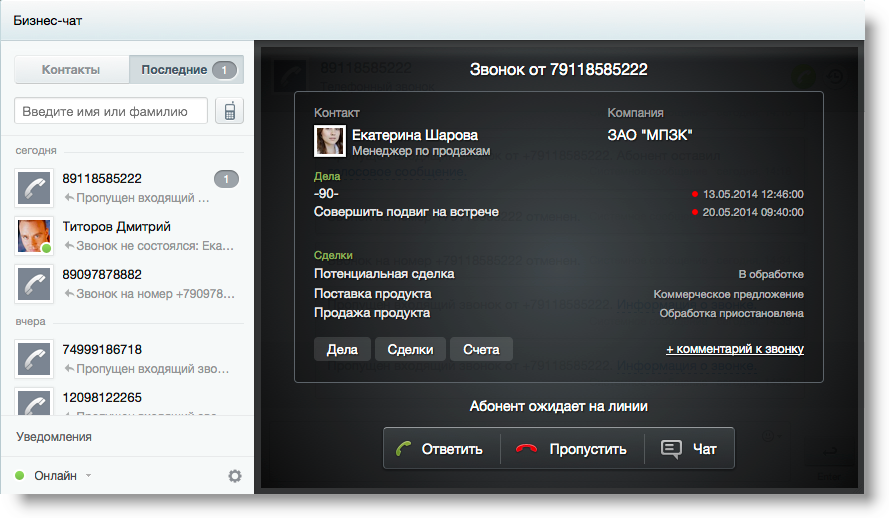Click the Сделки button
Viewport: 889px width, 518px height.
point(410,349)
